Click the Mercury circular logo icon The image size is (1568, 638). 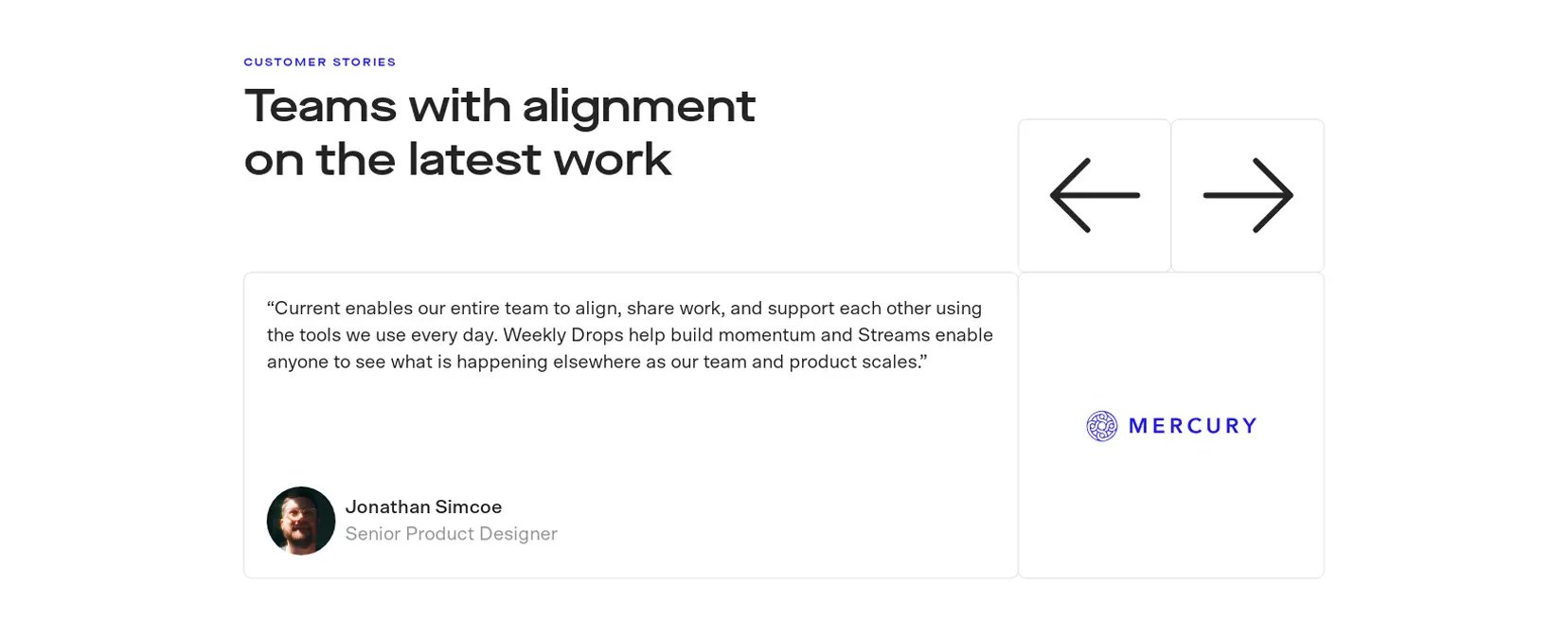click(x=1101, y=426)
